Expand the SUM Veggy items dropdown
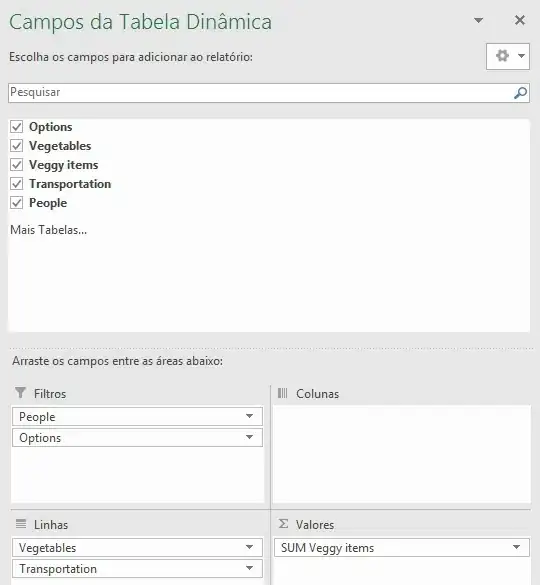Viewport: 540px width, 585px height. click(x=516, y=547)
